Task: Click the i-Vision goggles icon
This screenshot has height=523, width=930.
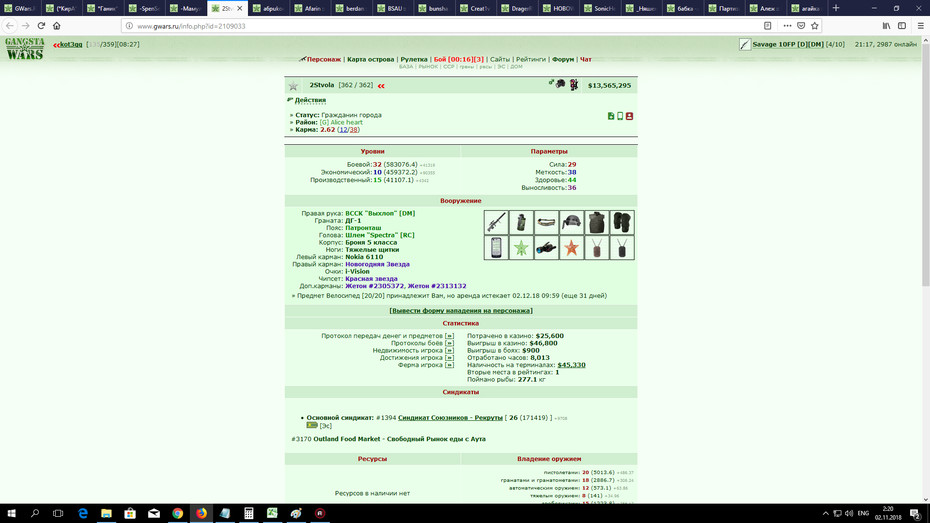Action: click(x=546, y=248)
